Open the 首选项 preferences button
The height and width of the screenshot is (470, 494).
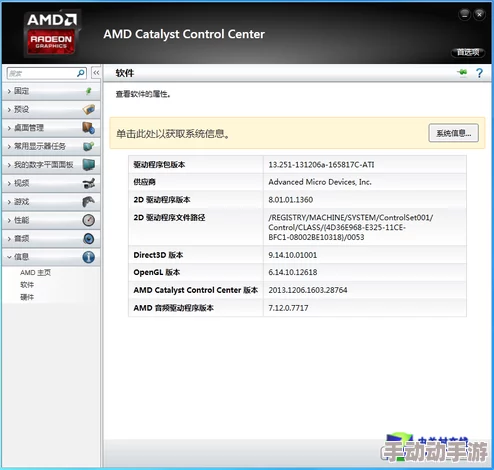(468, 52)
